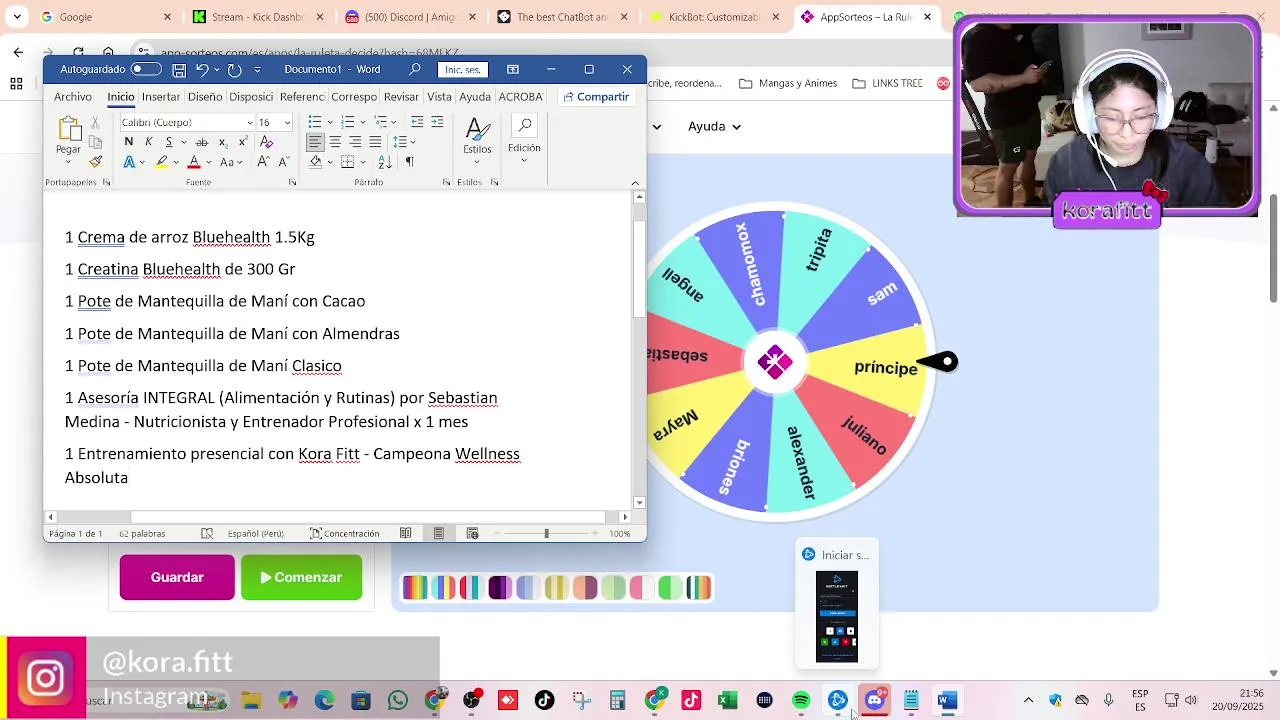Click the search magnifier in Word title bar
The height and width of the screenshot is (720, 1280).
[x=415, y=69]
